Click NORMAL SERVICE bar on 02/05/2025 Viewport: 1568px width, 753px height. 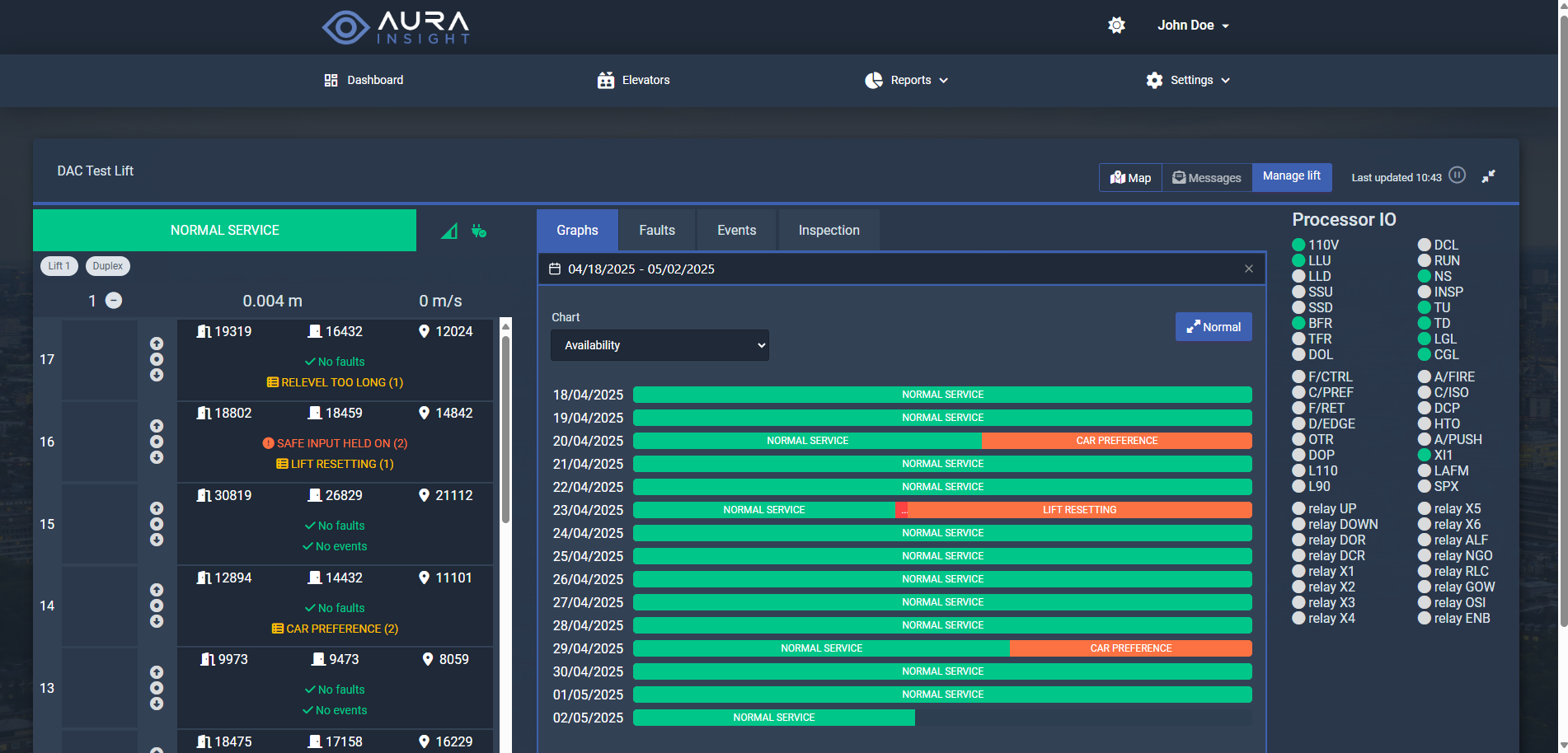tap(774, 718)
